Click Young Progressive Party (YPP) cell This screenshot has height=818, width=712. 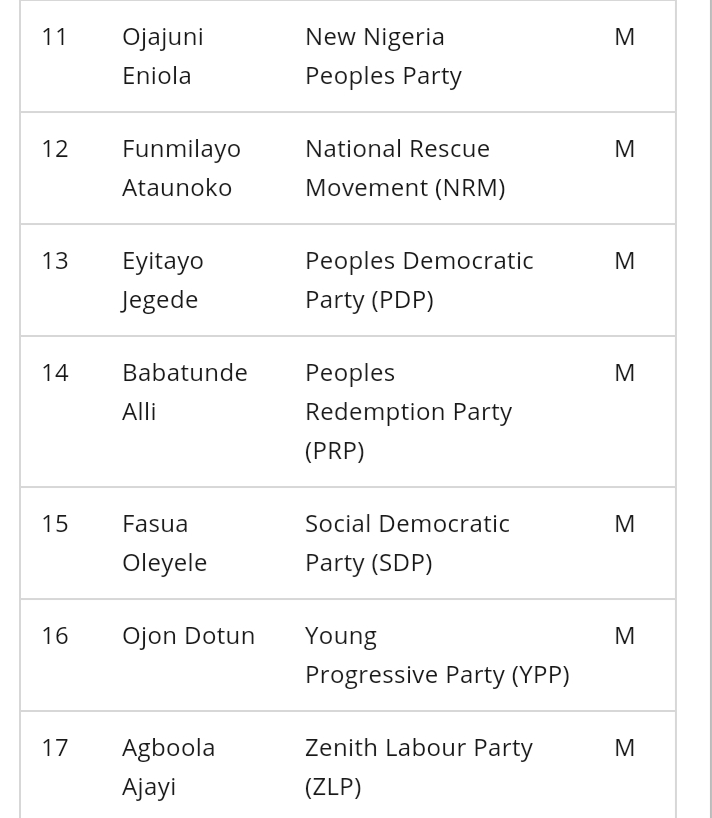pyautogui.click(x=436, y=655)
